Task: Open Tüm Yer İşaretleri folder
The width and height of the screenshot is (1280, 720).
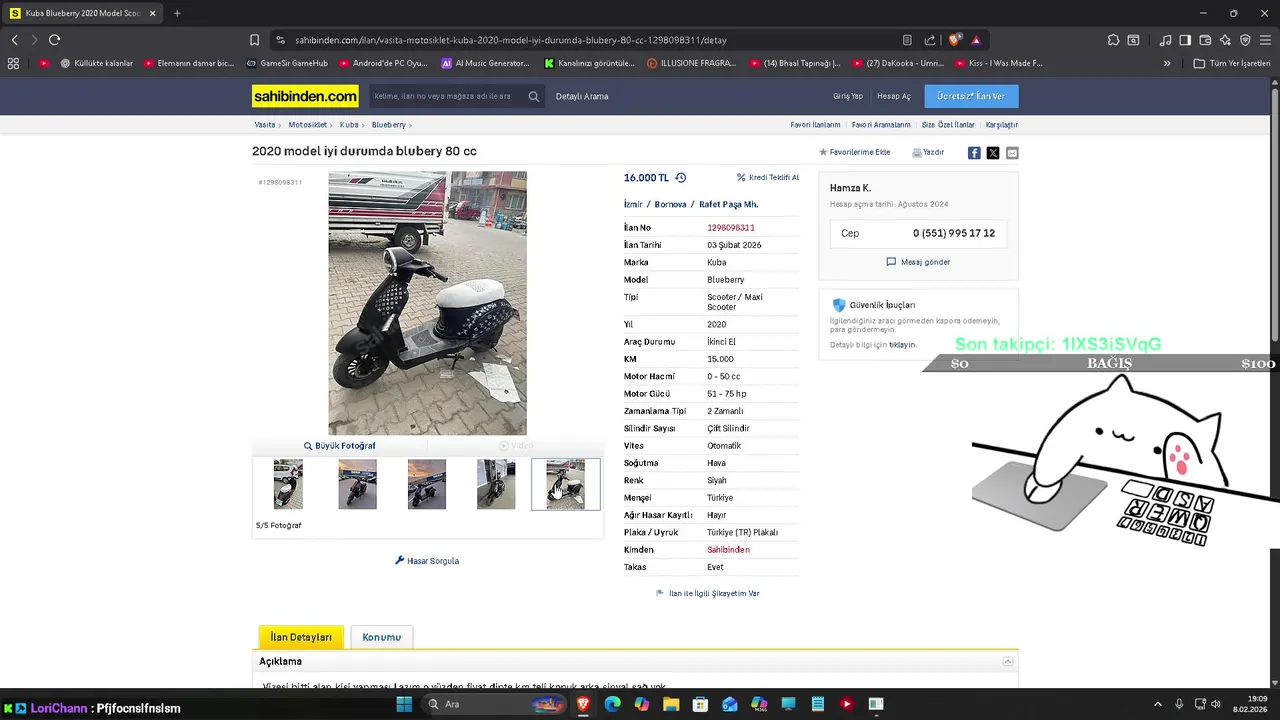Action: coord(1232,63)
